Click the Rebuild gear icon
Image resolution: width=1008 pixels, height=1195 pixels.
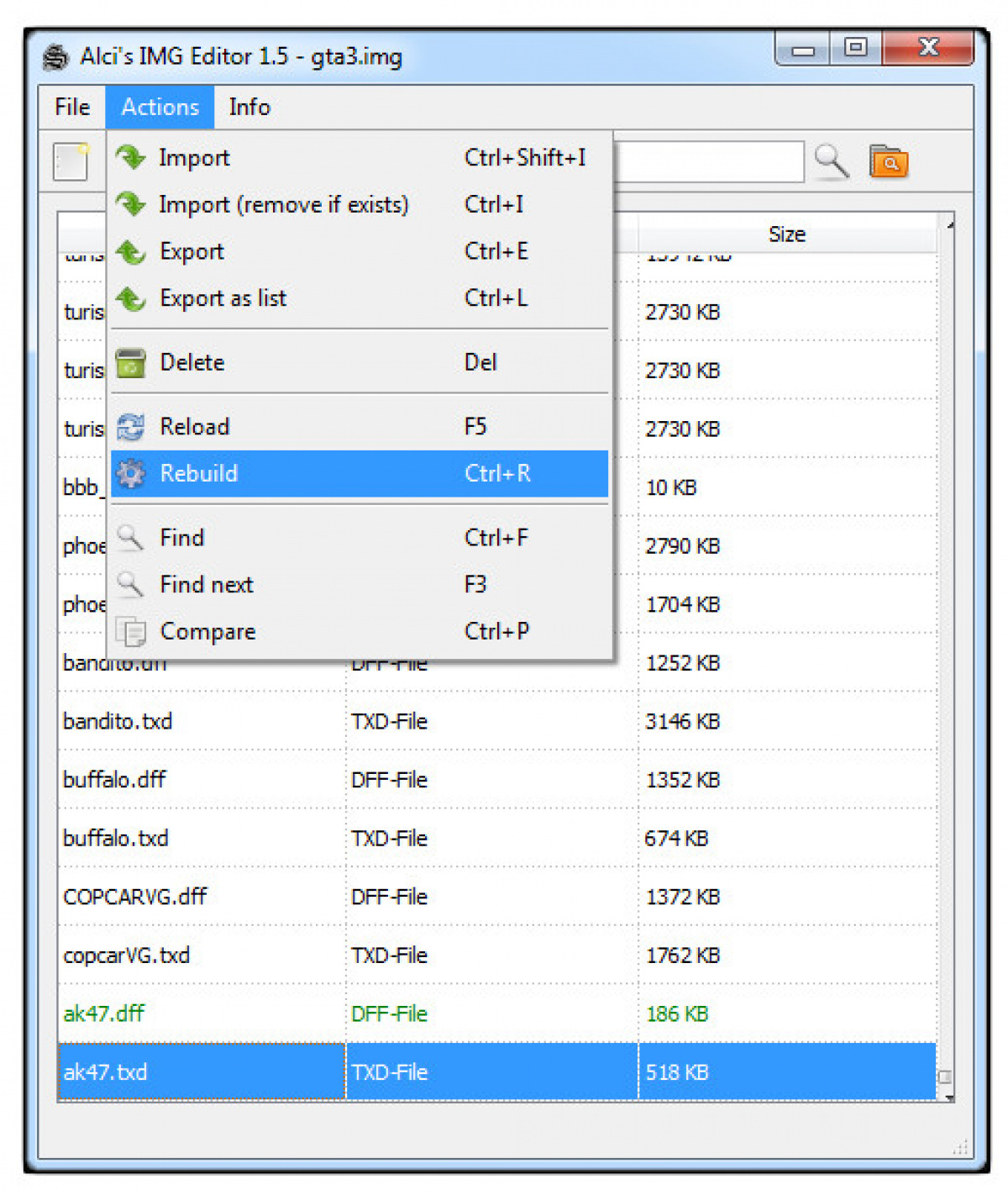131,473
